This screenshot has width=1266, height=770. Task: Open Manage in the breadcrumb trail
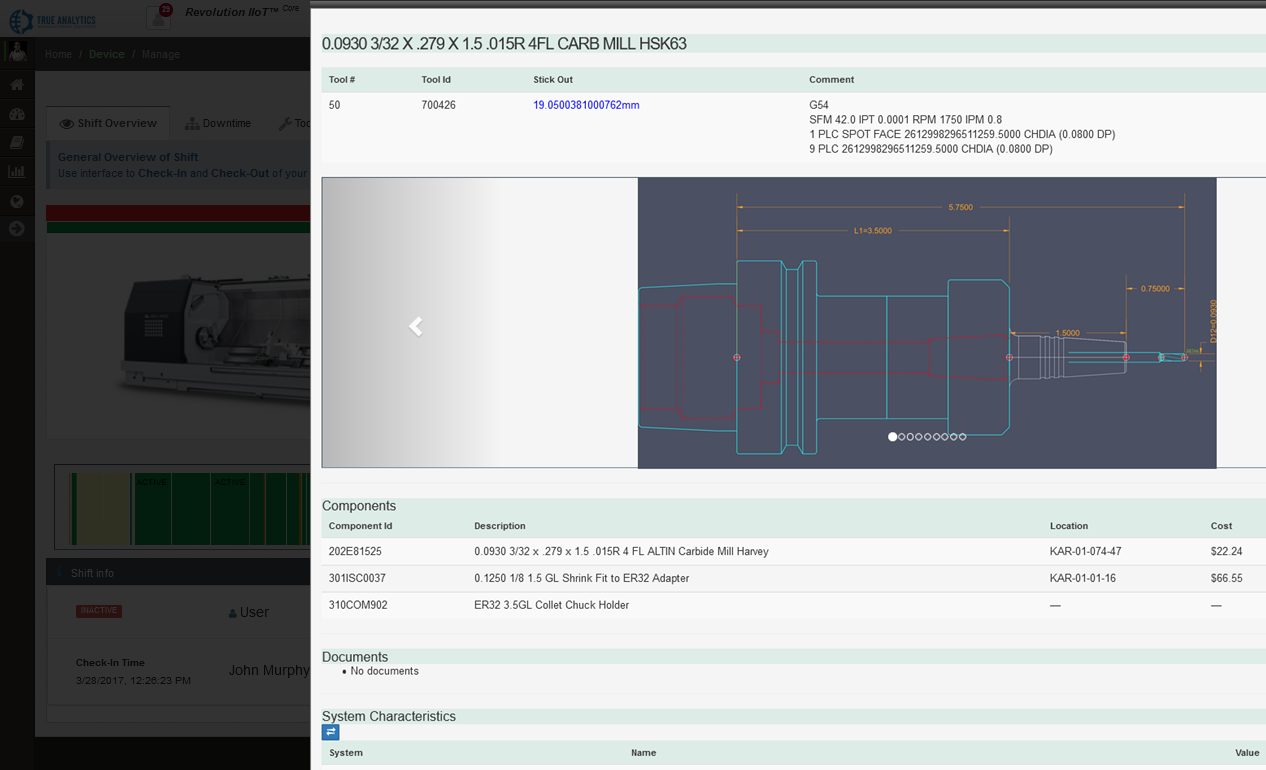[161, 54]
